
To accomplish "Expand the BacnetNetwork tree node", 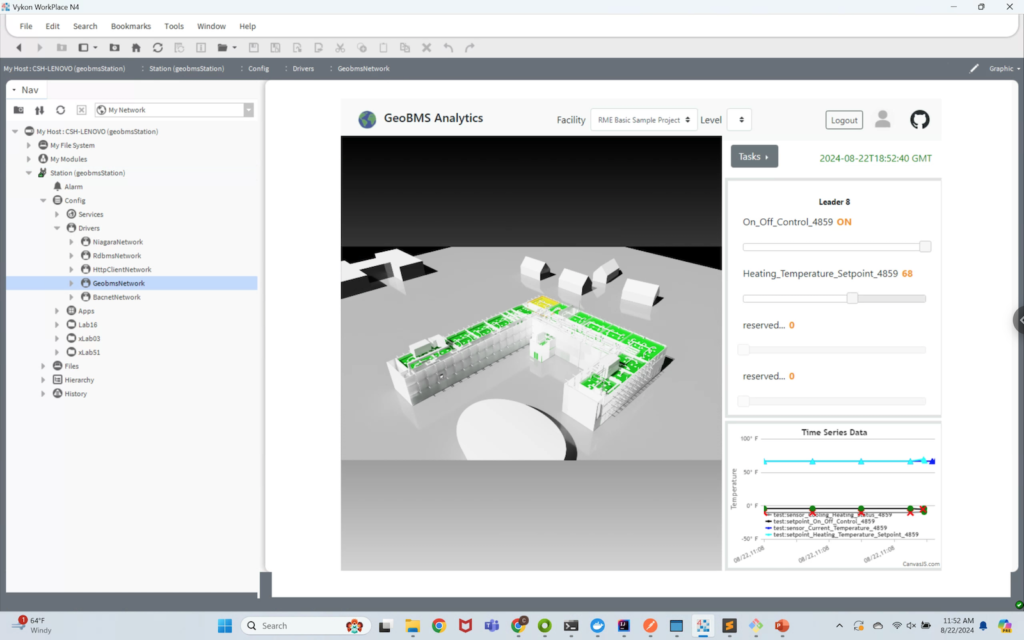I will tap(72, 297).
